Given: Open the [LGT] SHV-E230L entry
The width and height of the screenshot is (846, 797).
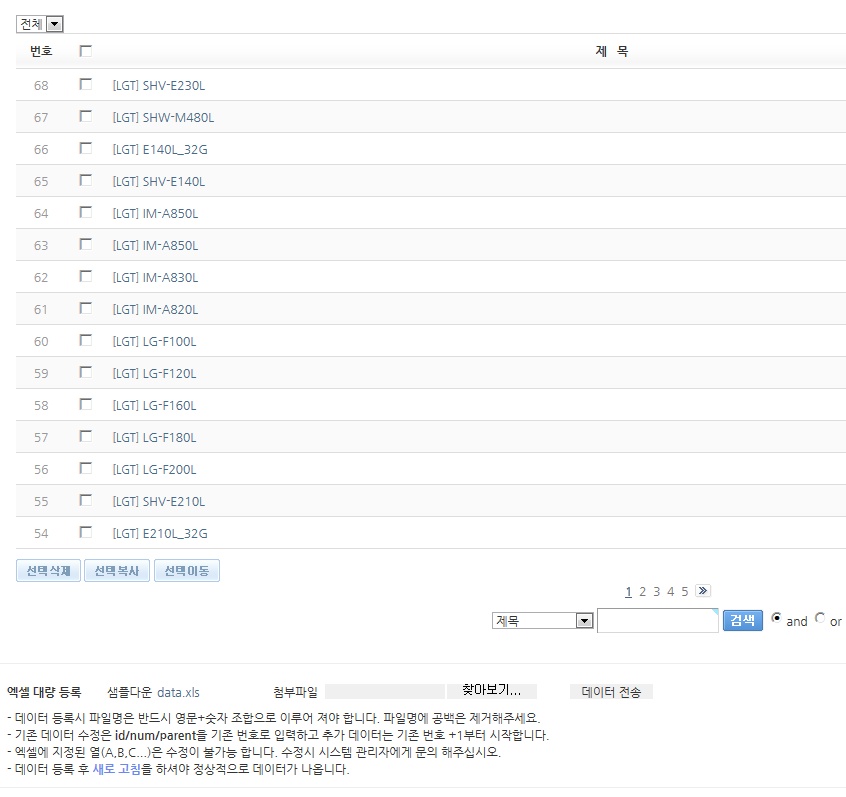Looking at the screenshot, I should tap(159, 85).
